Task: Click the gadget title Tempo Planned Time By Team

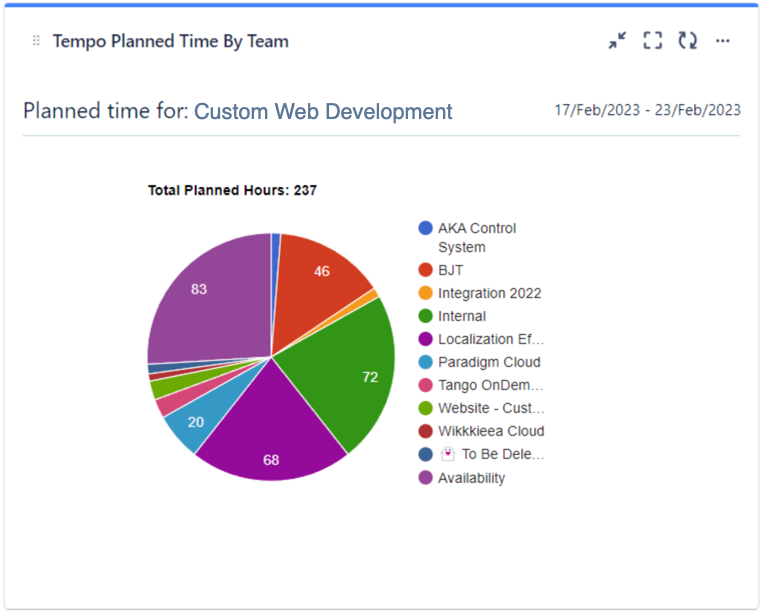Action: [x=171, y=41]
